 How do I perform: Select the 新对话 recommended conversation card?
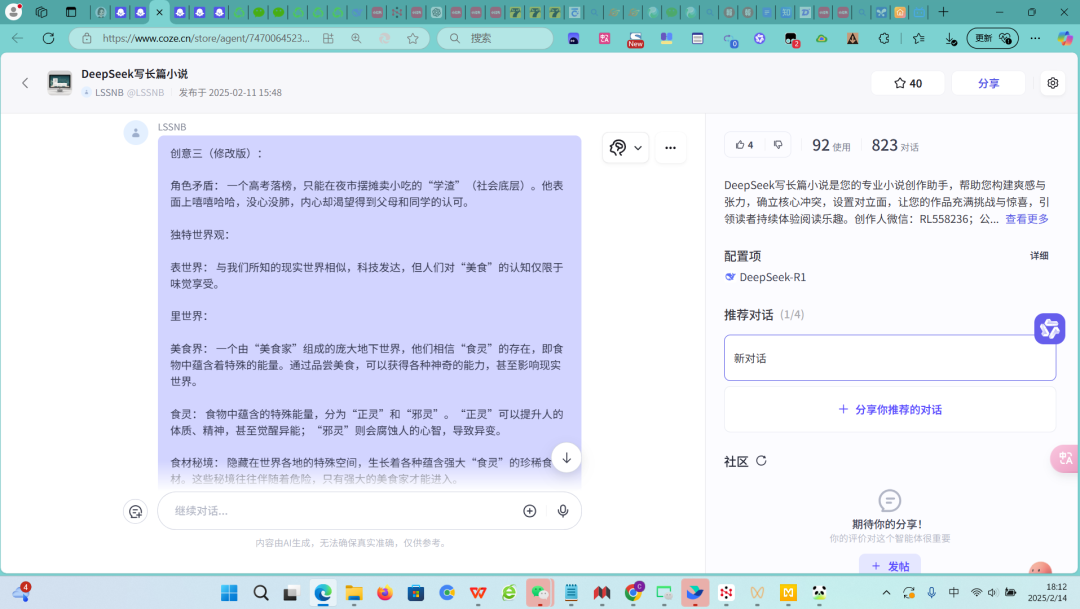[x=890, y=358]
